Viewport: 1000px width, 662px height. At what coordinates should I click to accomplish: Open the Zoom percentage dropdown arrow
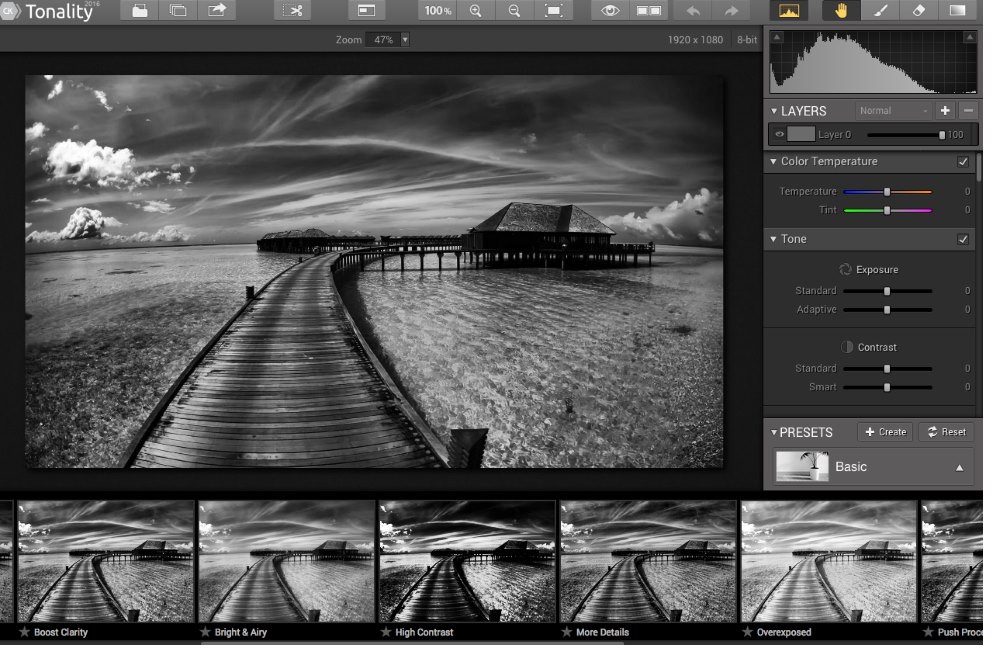404,40
